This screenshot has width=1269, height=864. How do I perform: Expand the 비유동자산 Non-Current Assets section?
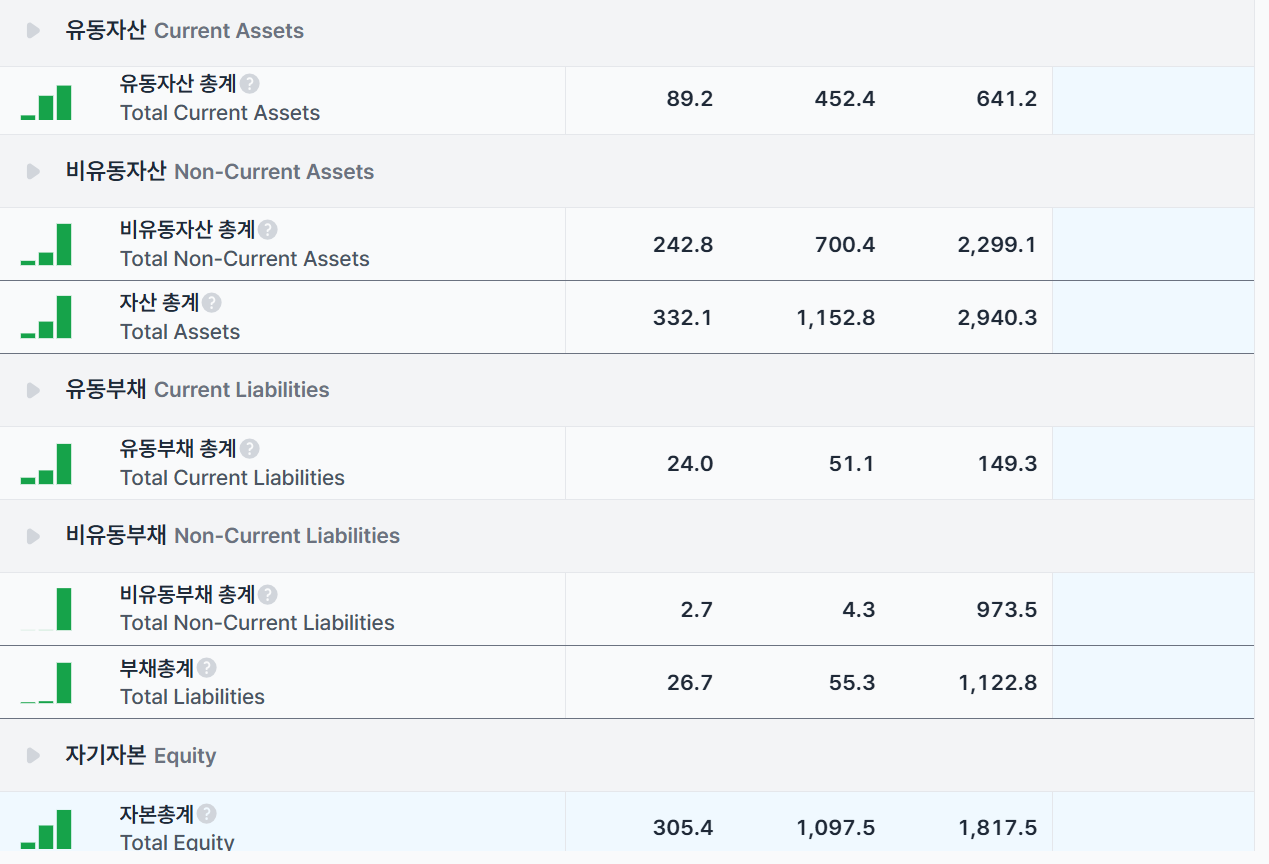pyautogui.click(x=33, y=172)
